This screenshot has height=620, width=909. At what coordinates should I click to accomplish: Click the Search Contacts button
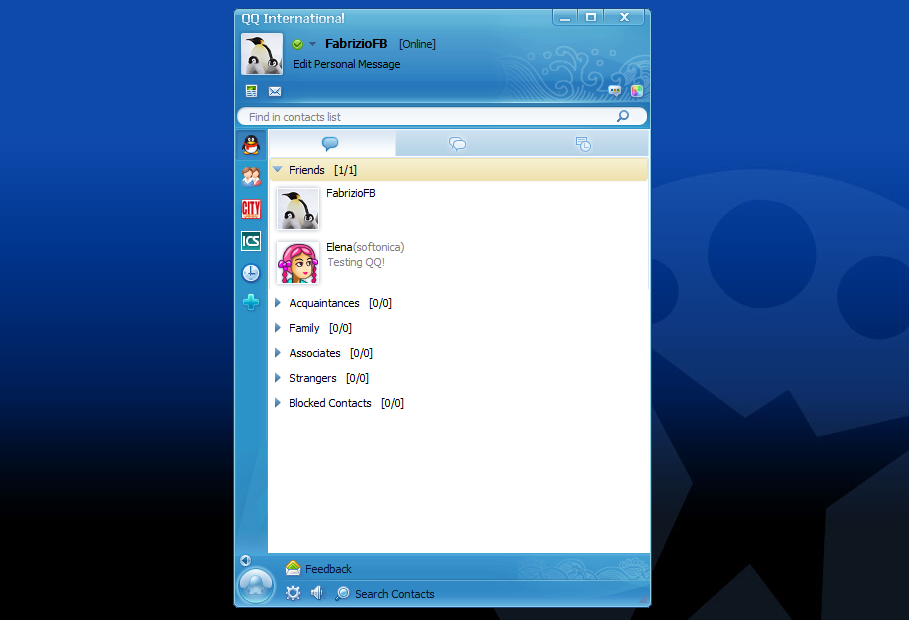click(386, 594)
